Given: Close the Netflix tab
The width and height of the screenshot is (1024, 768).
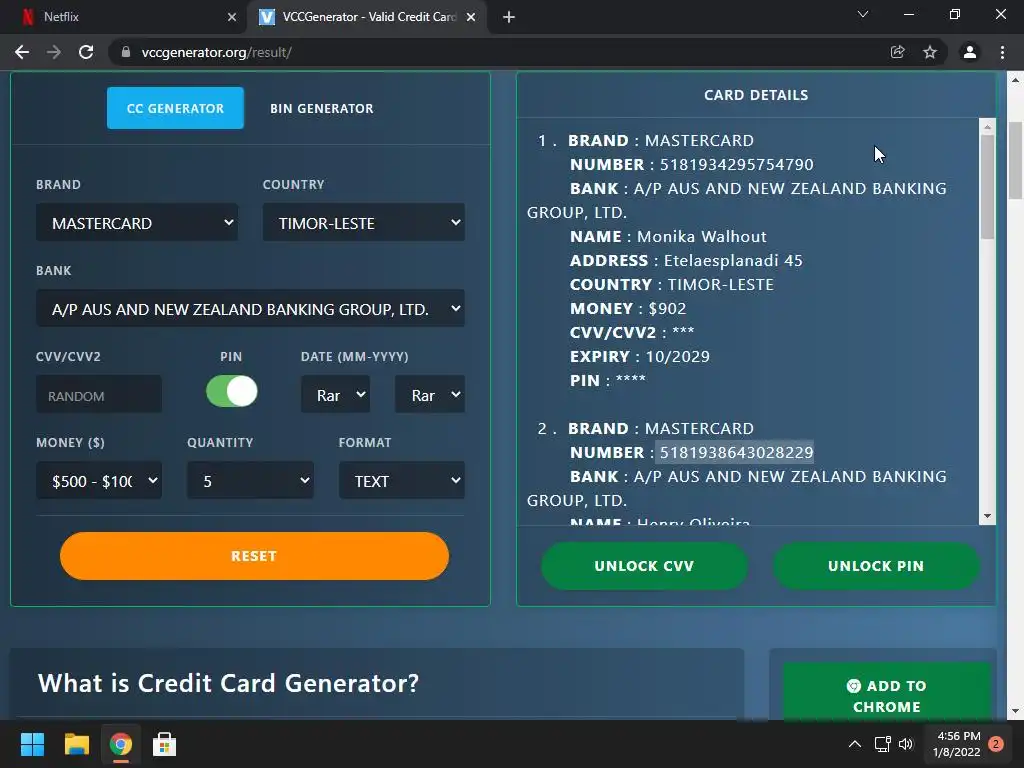Looking at the screenshot, I should pyautogui.click(x=232, y=17).
